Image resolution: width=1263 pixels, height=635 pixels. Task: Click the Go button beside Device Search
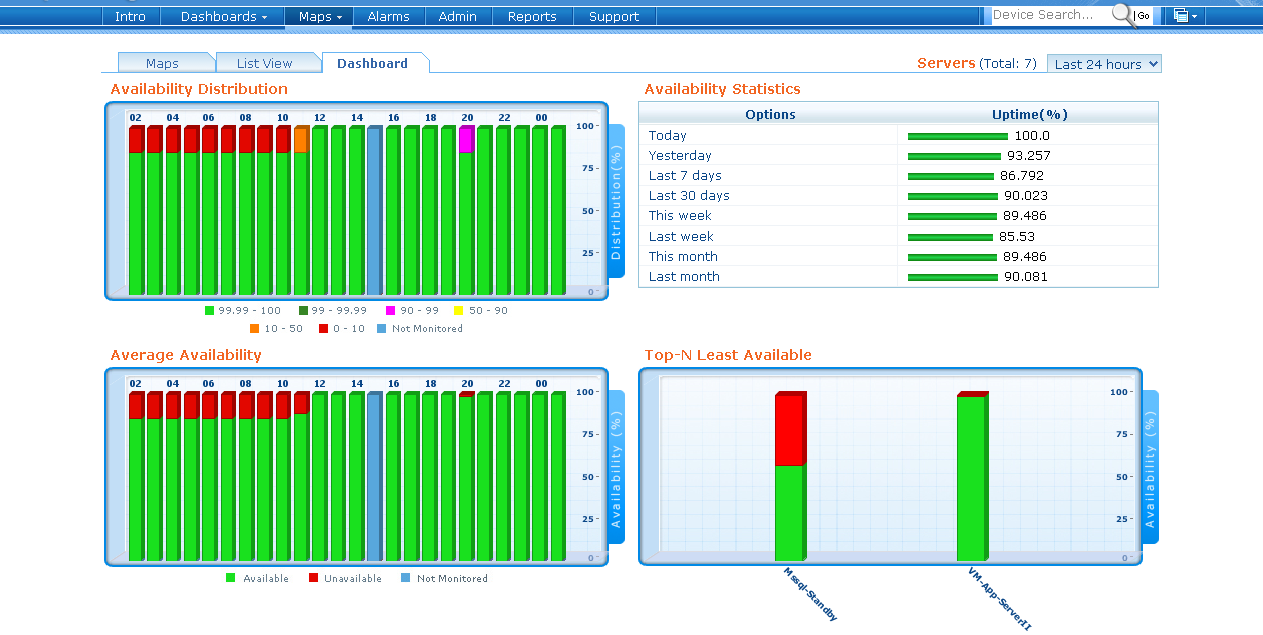click(x=1143, y=16)
